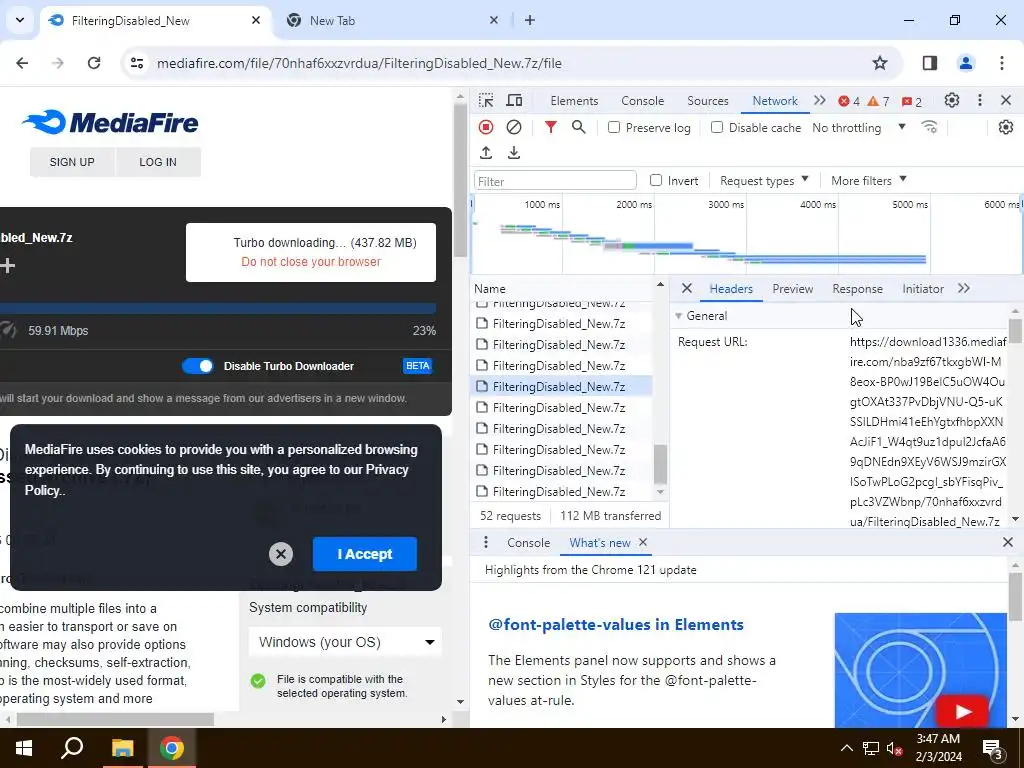This screenshot has height=768, width=1024.
Task: Check the Invert filter checkbox
Action: click(x=656, y=180)
